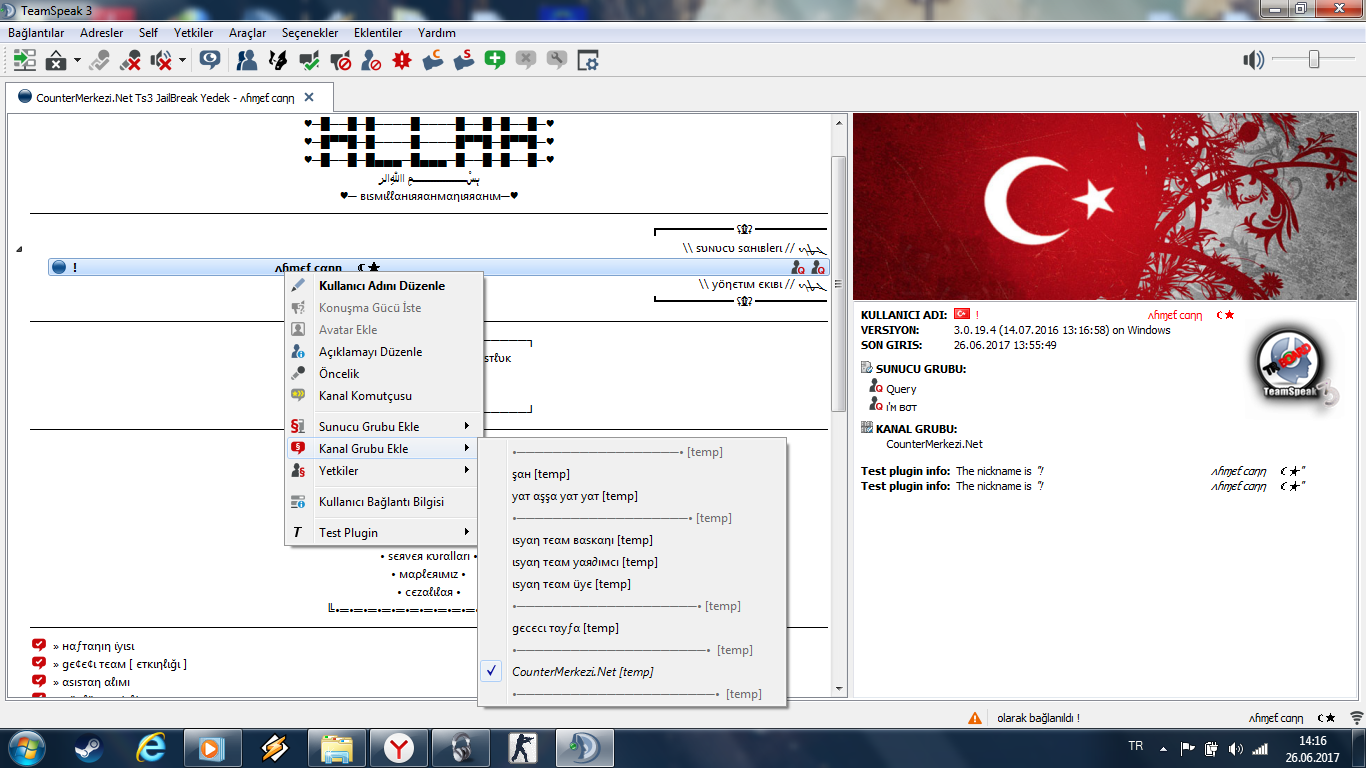Image resolution: width=1366 pixels, height=768 pixels.
Task: Click the green plus chat bubble icon
Action: (495, 60)
